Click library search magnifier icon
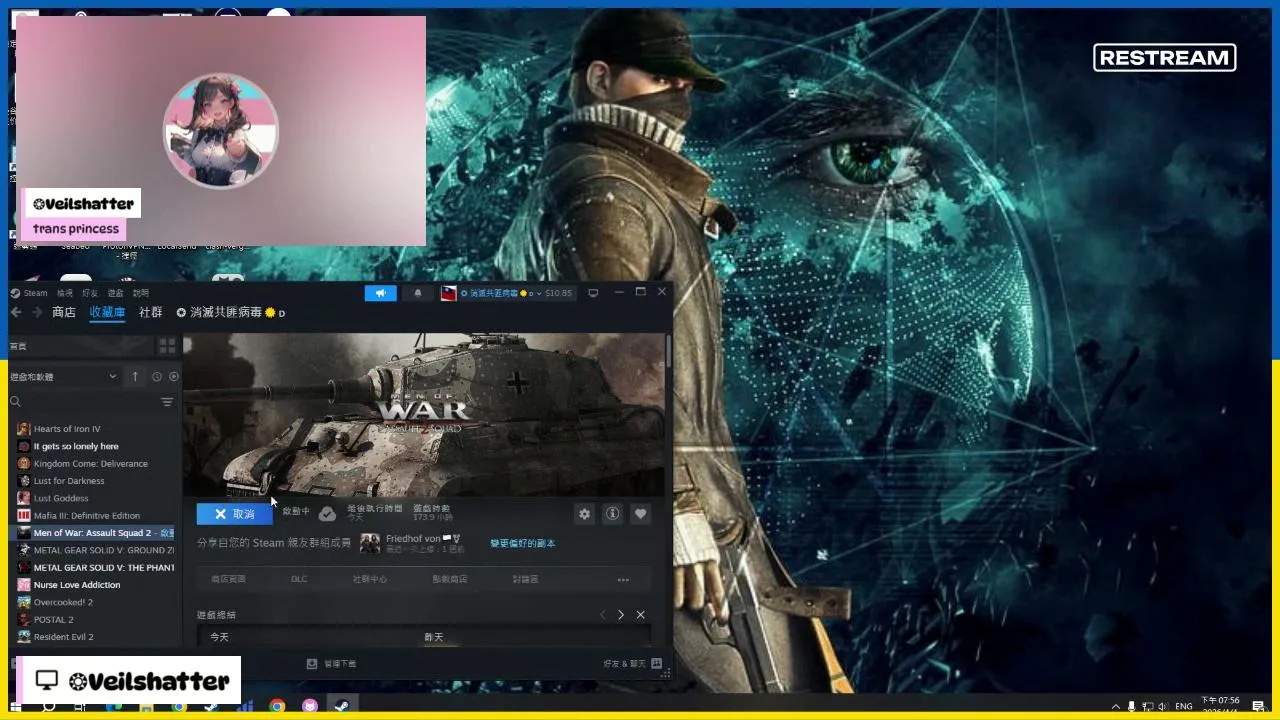Image resolution: width=1280 pixels, height=720 pixels. [15, 402]
